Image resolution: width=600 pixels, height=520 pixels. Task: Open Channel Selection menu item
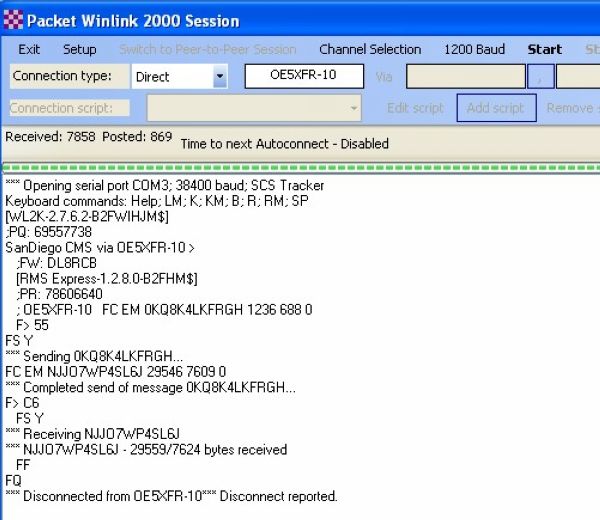(x=370, y=49)
